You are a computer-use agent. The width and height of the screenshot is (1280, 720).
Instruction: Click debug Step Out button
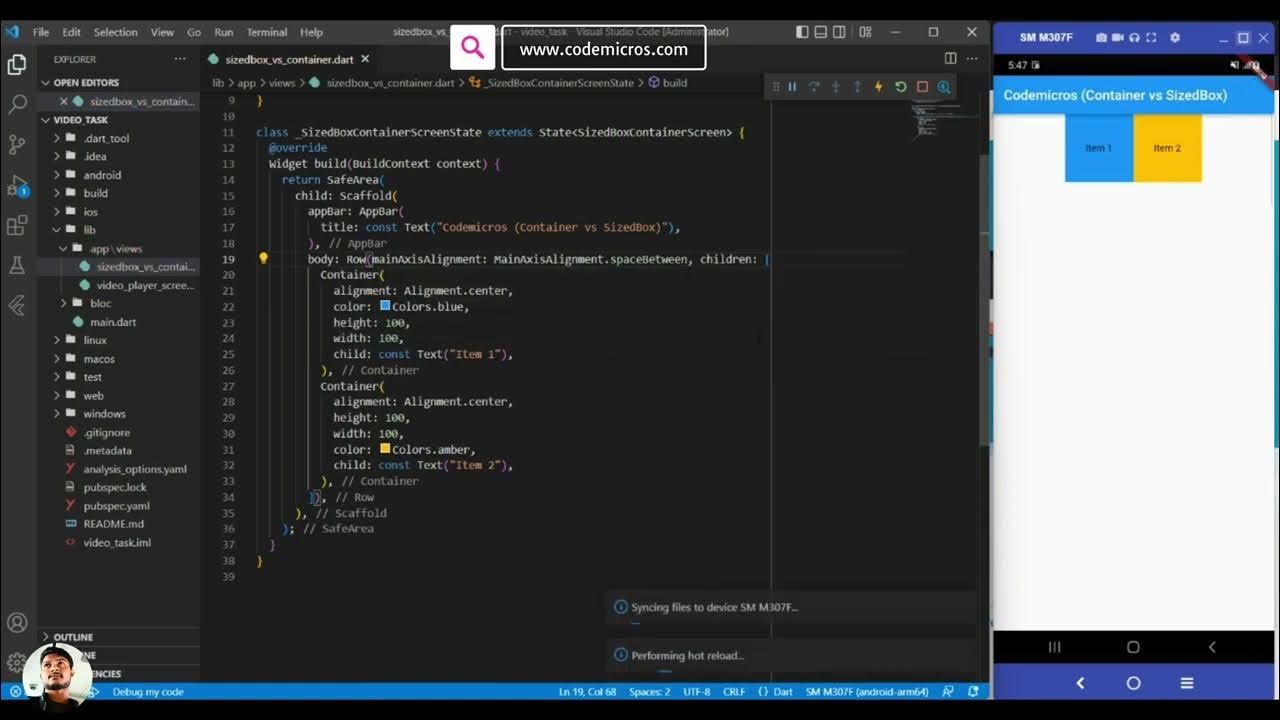click(857, 87)
